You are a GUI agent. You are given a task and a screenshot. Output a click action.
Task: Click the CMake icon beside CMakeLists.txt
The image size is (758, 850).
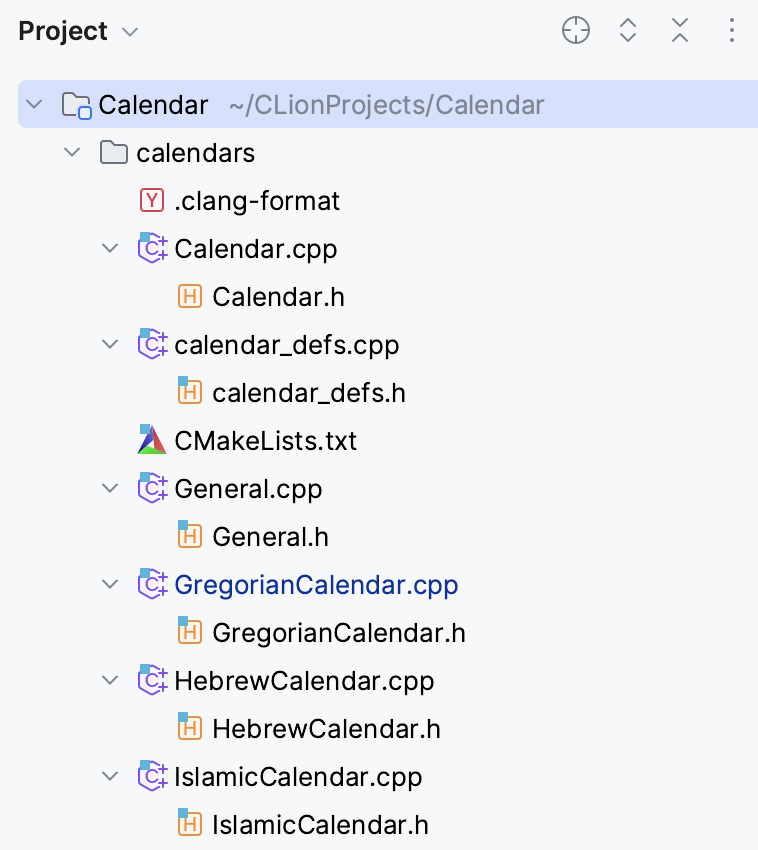click(x=151, y=440)
